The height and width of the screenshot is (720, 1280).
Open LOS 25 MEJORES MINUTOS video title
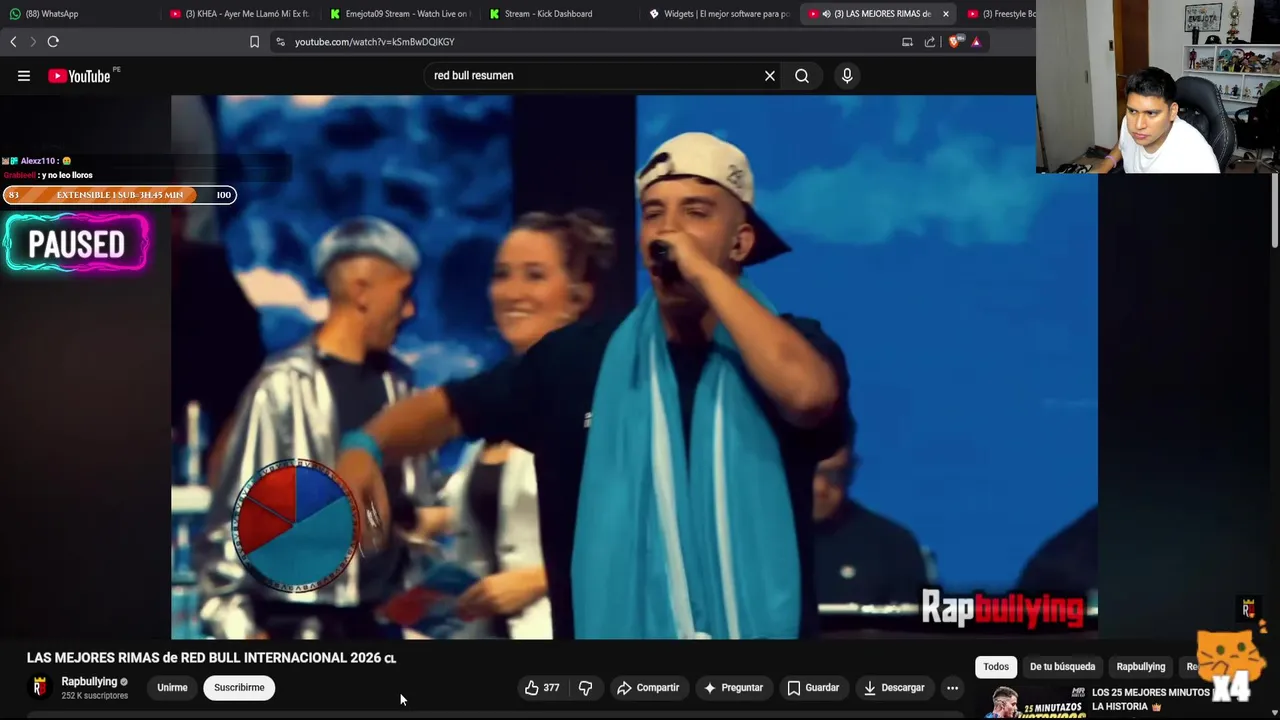point(1150,699)
